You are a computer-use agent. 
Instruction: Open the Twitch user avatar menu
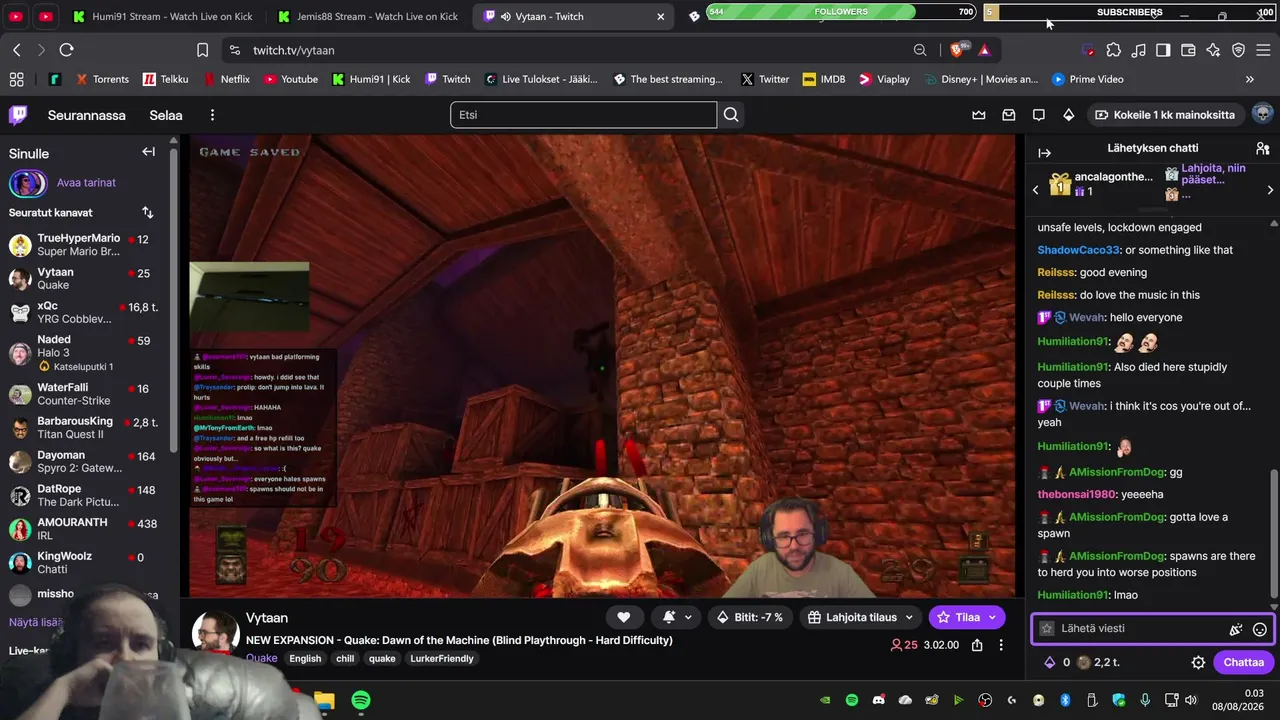tap(1262, 114)
